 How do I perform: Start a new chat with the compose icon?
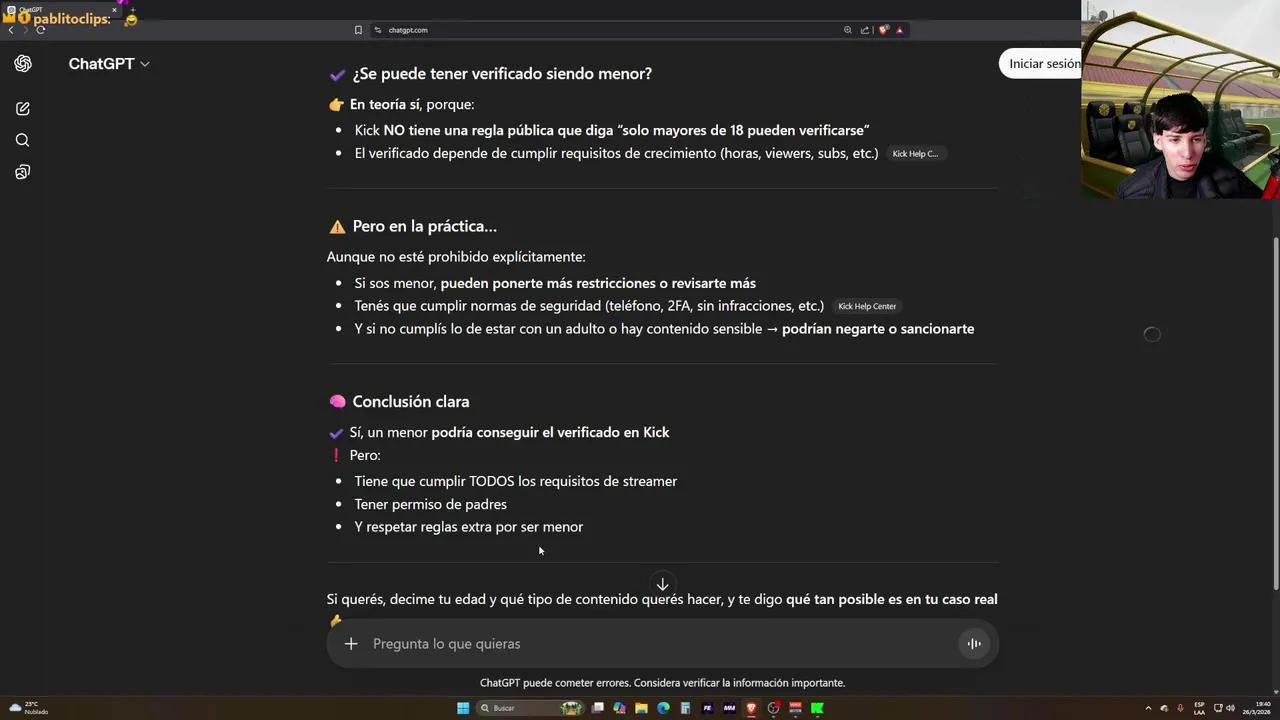click(x=23, y=108)
